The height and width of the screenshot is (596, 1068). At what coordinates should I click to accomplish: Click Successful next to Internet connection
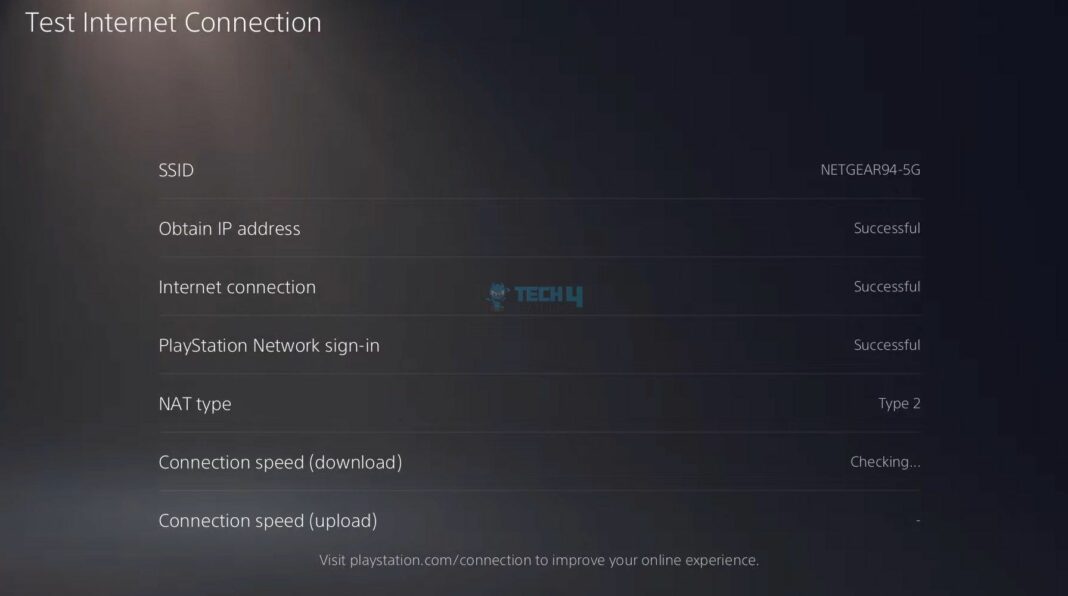click(x=887, y=286)
